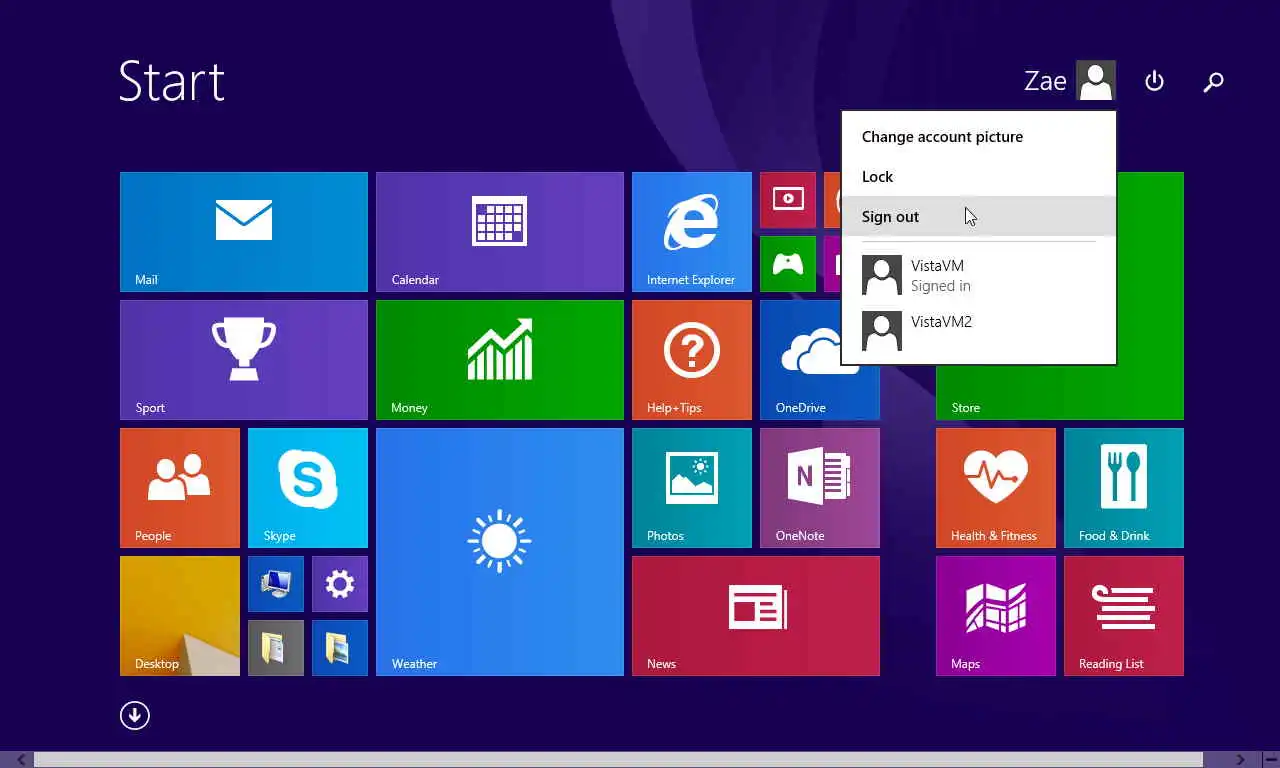Open the Desktop tile
1280x768 pixels.
click(180, 616)
